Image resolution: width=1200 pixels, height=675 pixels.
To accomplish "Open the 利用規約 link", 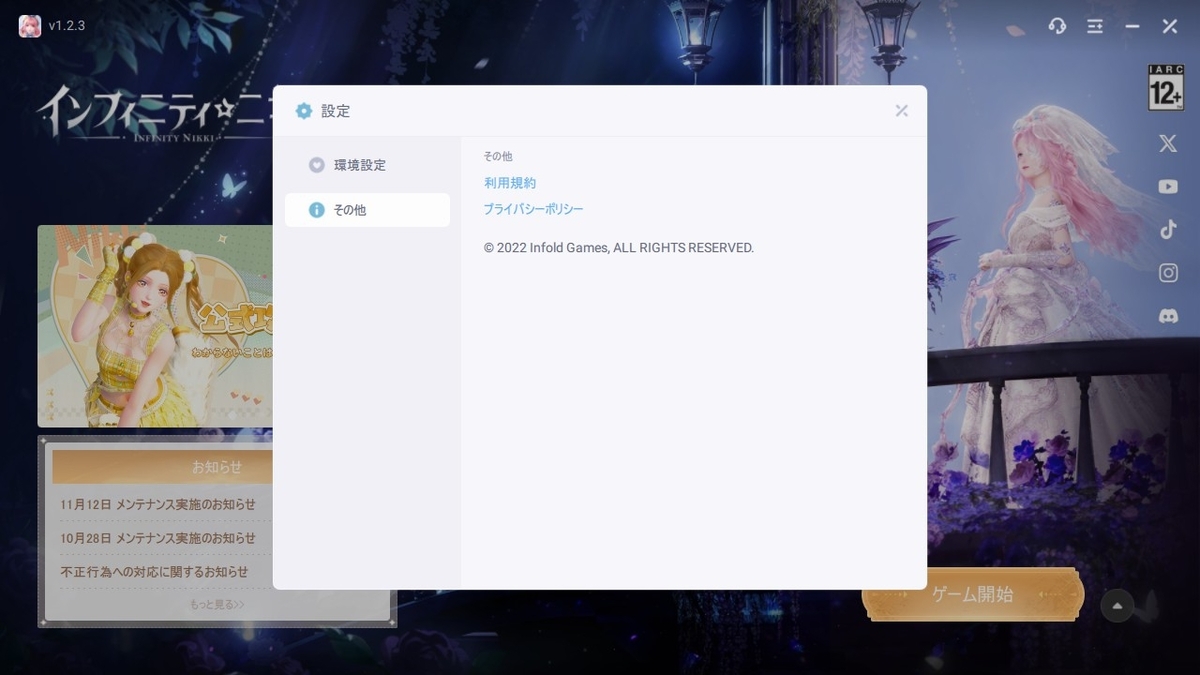I will 510,183.
